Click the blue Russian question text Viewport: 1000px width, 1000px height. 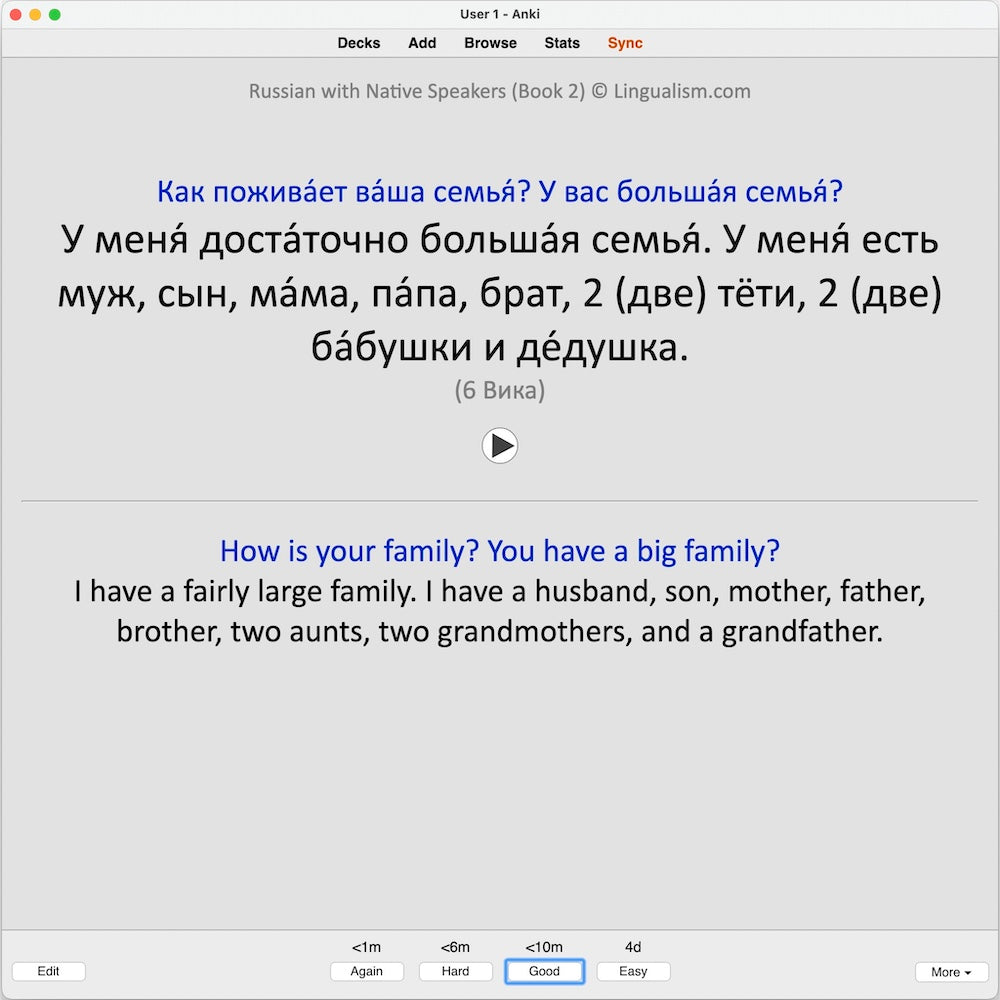pos(500,191)
